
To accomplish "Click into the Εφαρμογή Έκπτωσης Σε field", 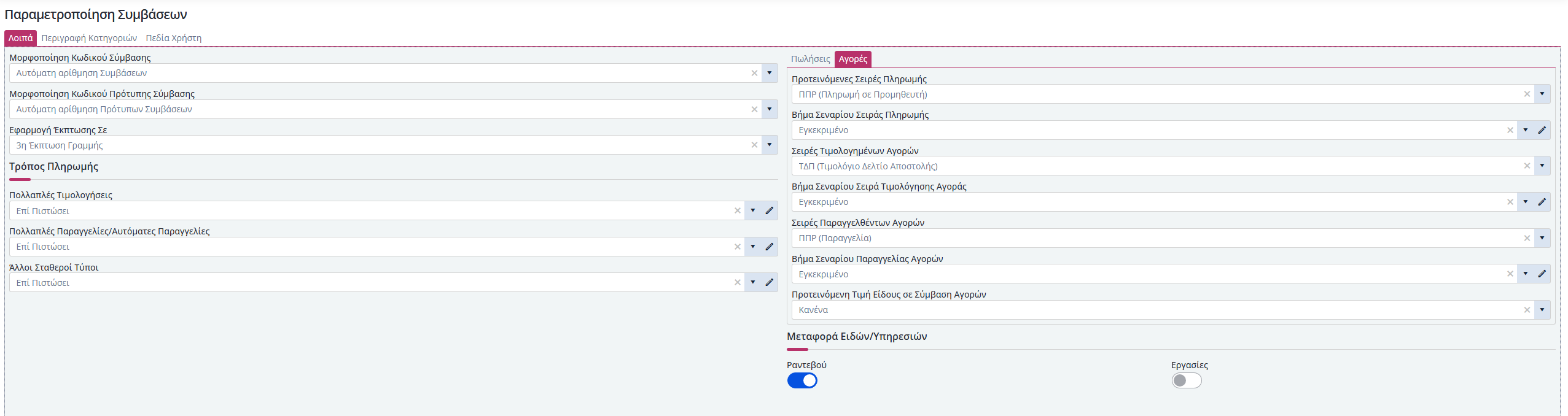I will click(x=369, y=145).
